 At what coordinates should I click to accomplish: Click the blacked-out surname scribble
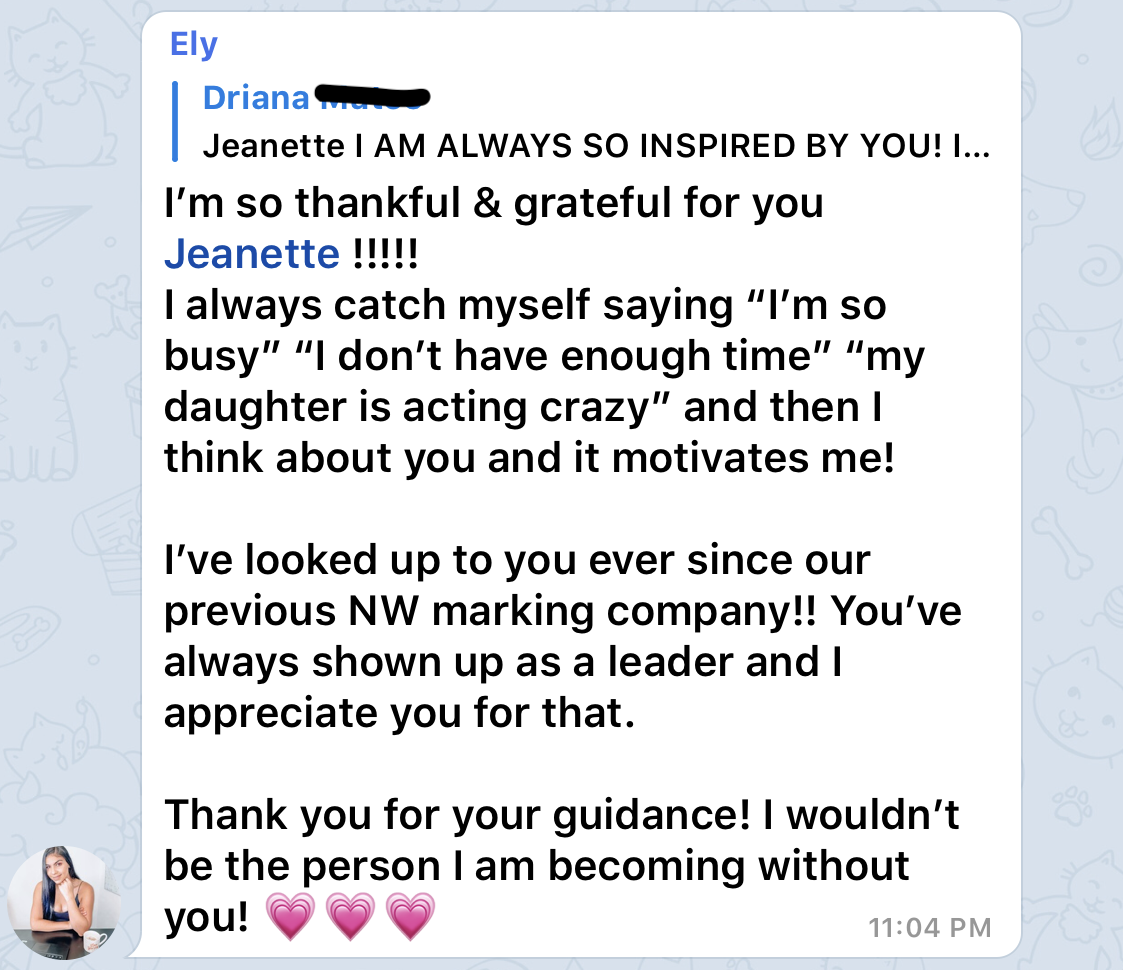coord(372,97)
